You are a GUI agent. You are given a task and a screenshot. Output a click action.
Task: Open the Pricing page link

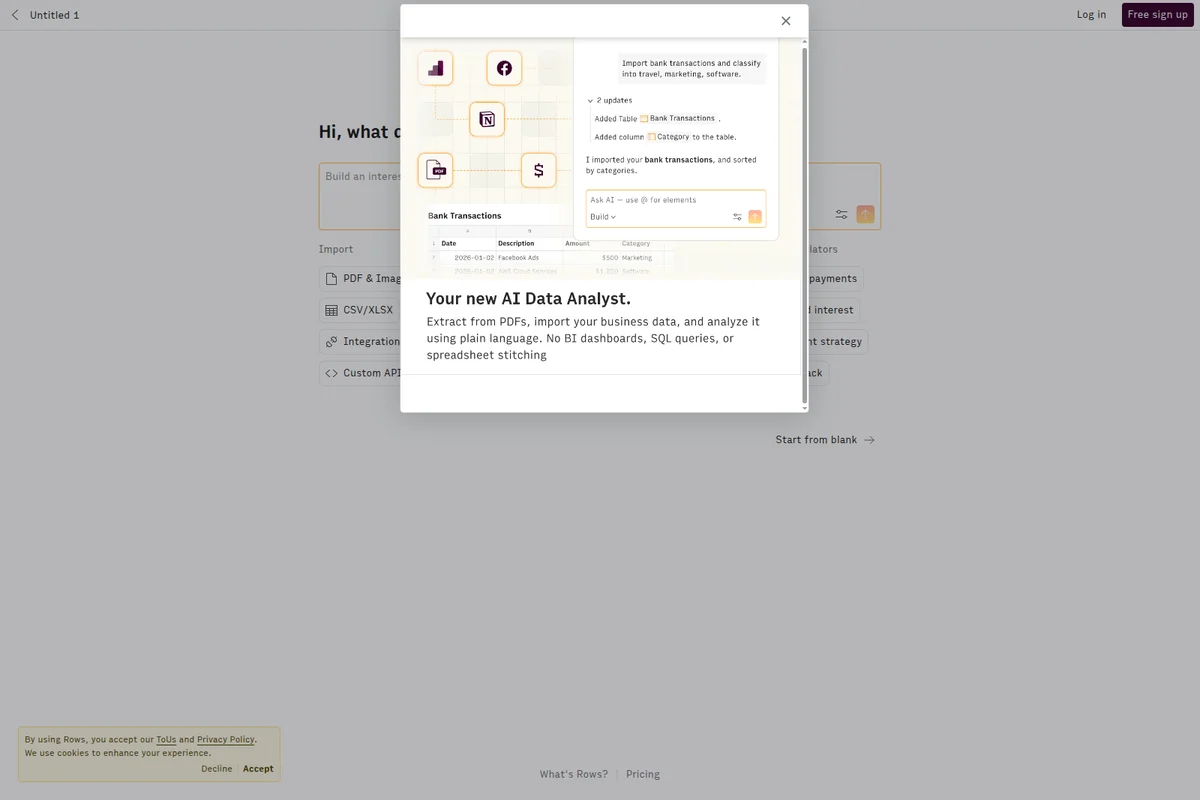coord(643,773)
